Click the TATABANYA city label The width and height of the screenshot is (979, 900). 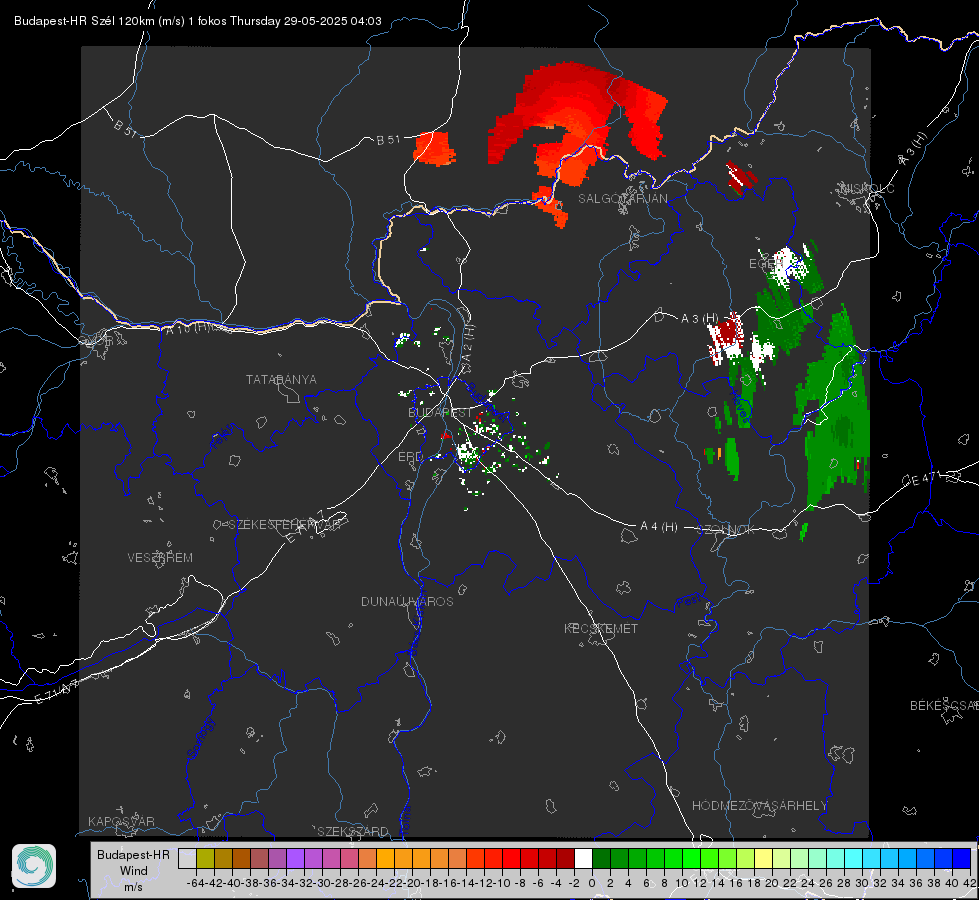tap(281, 380)
